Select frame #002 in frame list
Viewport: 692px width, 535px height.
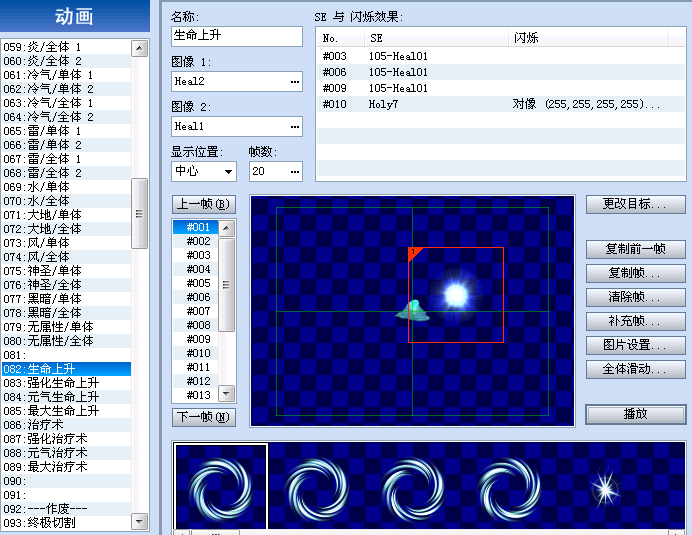(196, 241)
